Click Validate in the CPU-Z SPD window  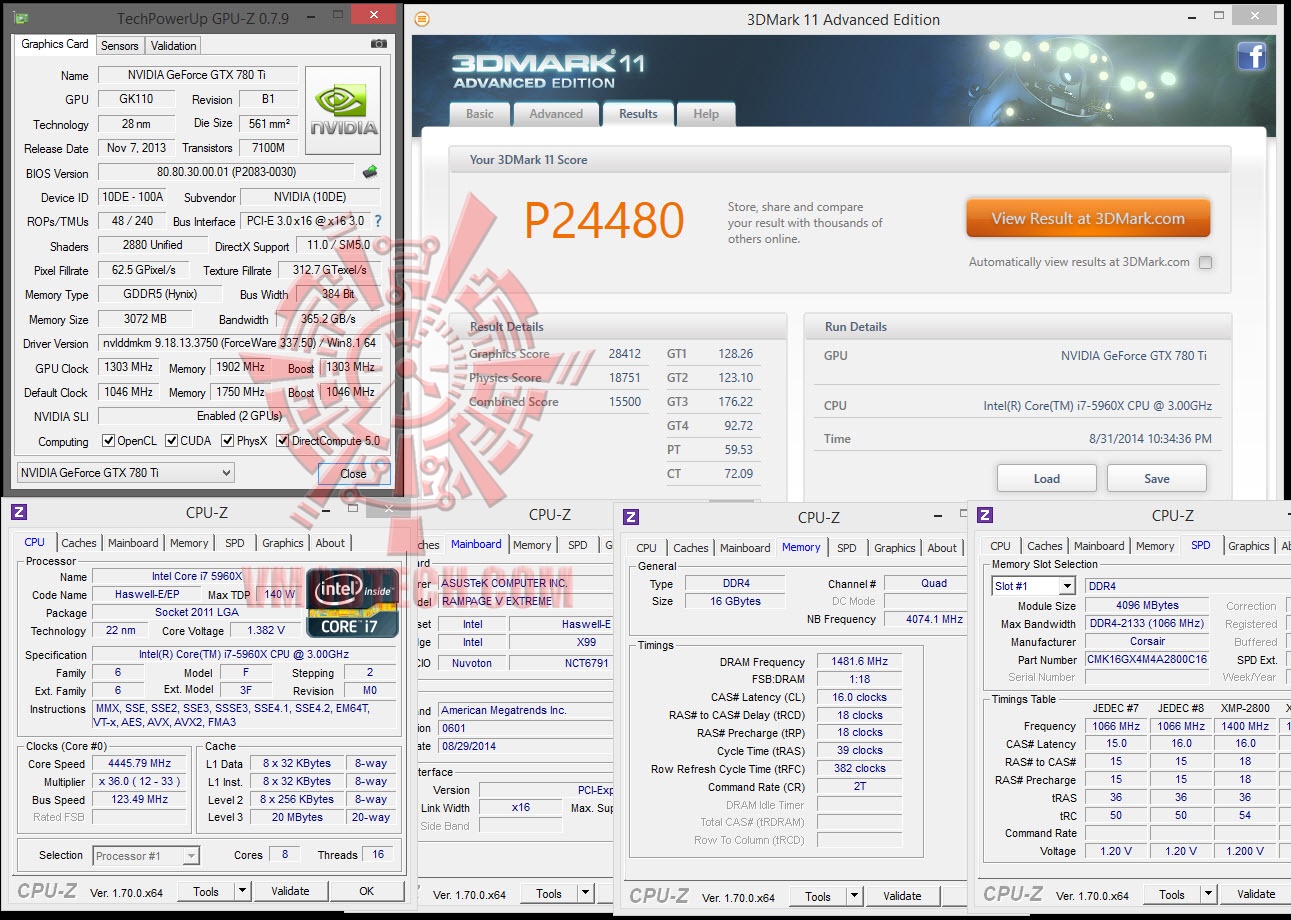1256,894
